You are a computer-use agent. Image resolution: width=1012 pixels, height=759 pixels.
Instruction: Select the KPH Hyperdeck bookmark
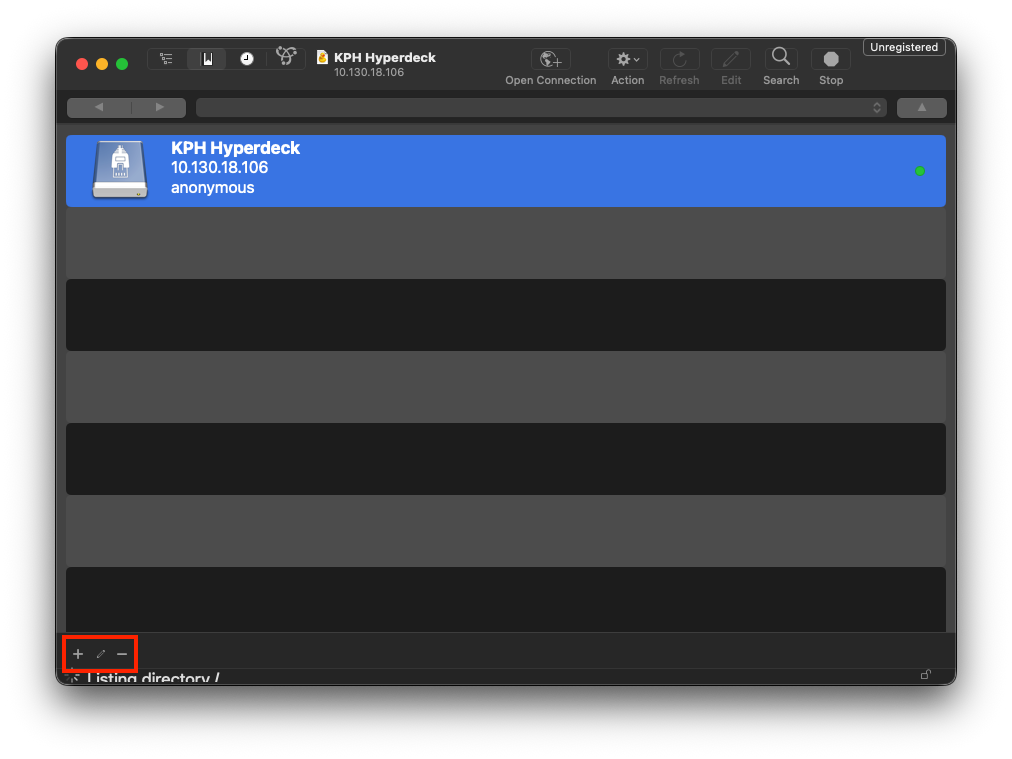pos(506,171)
